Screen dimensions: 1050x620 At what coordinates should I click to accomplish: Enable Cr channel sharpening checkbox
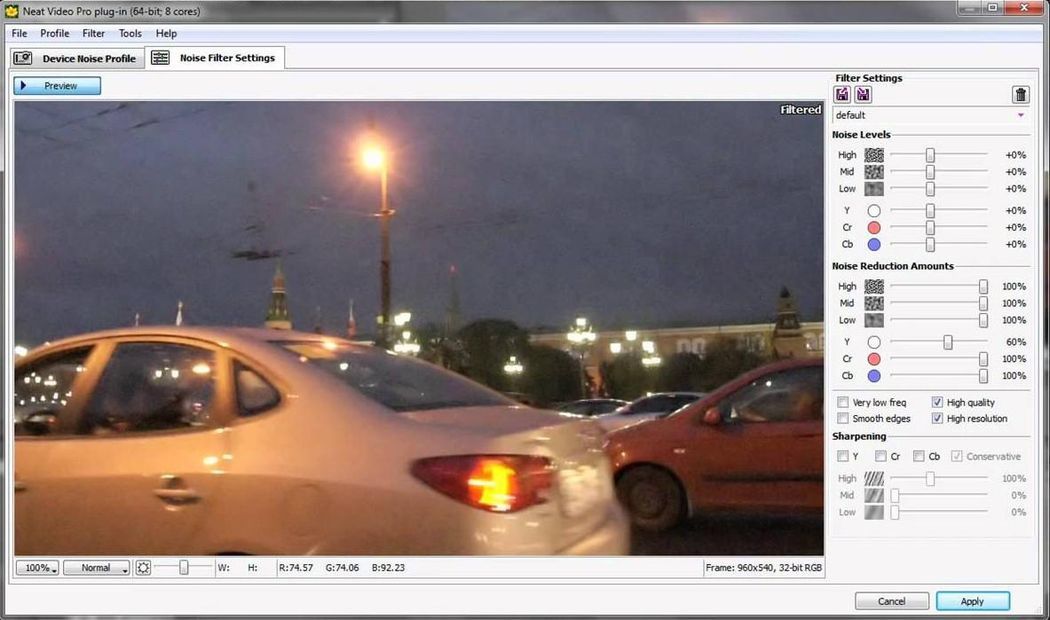[881, 456]
